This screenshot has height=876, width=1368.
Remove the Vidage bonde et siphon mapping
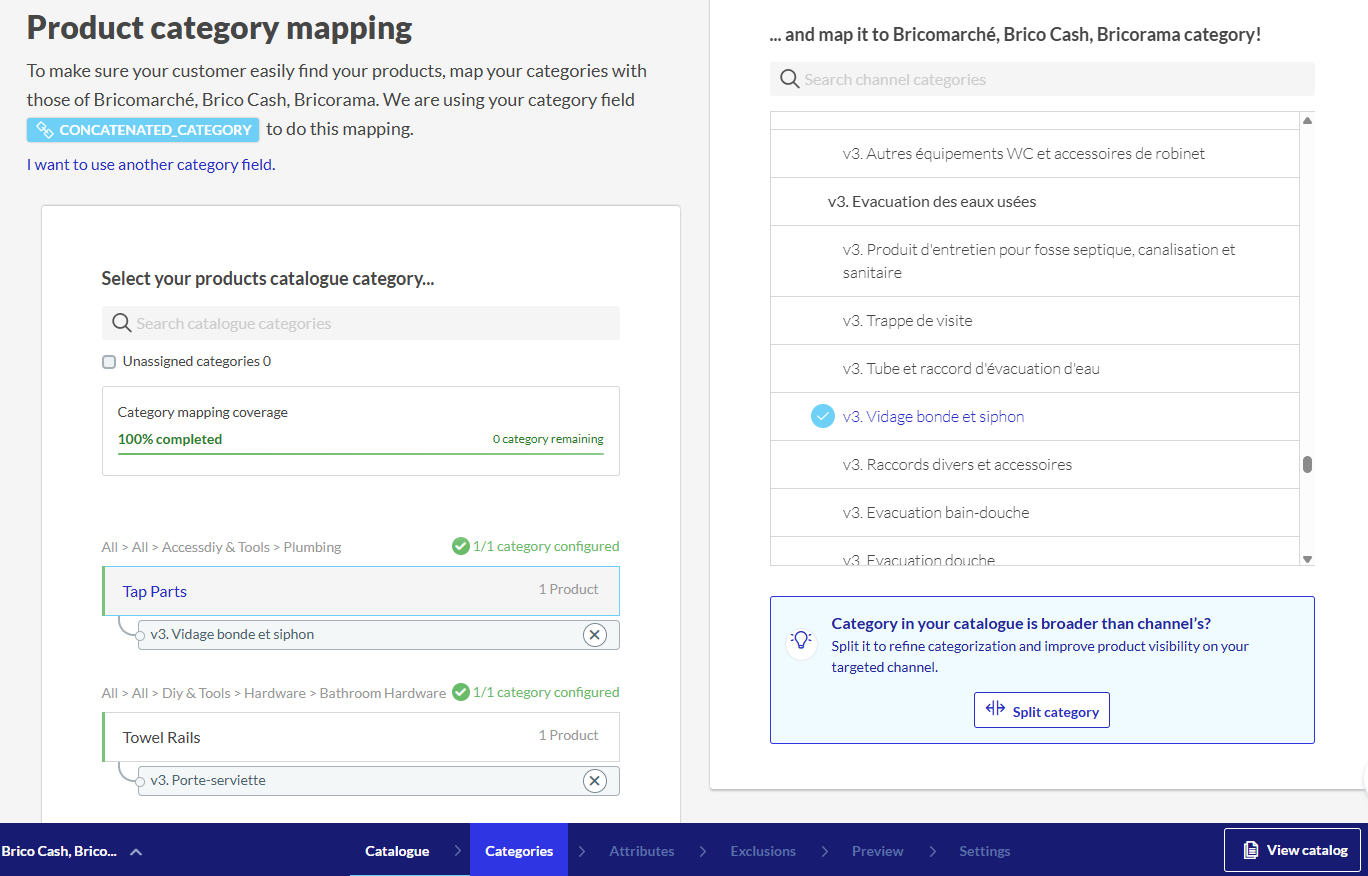[x=595, y=635]
